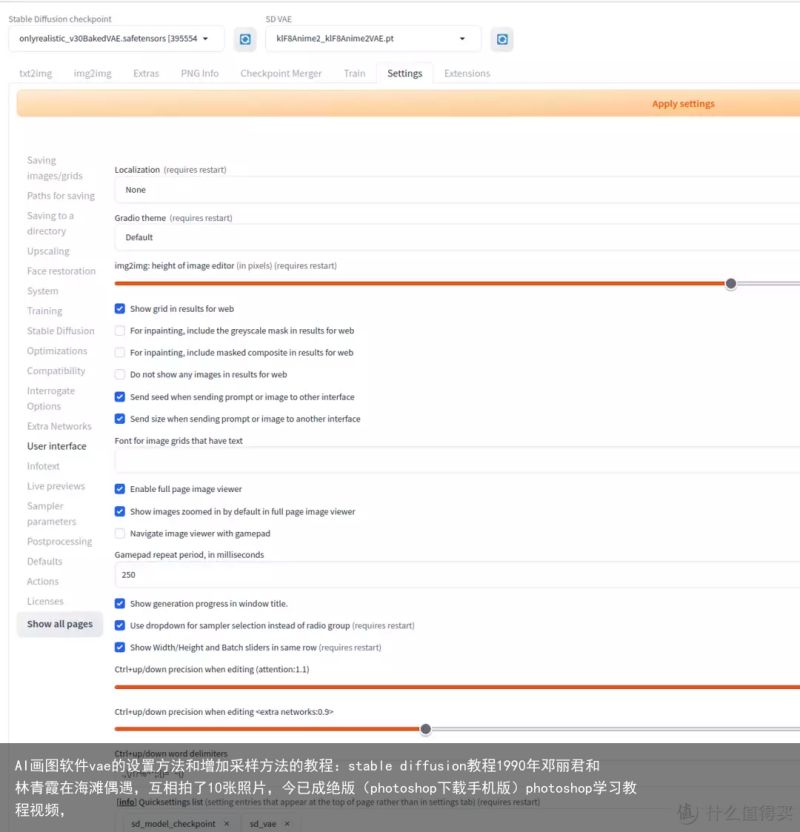Open the Train tab
800x832 pixels.
354,73
